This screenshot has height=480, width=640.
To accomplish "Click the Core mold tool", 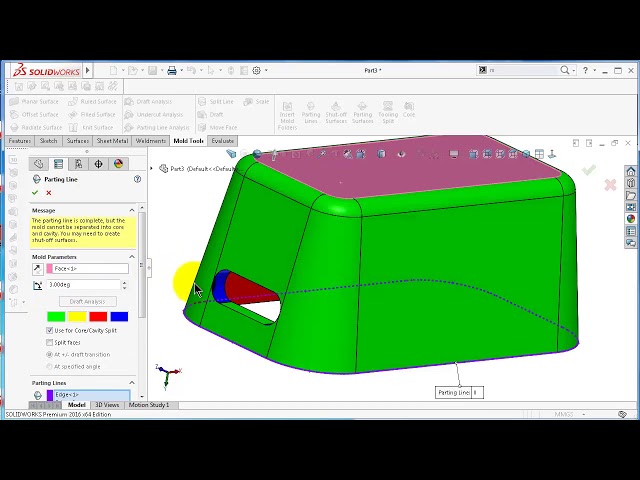I will (x=409, y=110).
